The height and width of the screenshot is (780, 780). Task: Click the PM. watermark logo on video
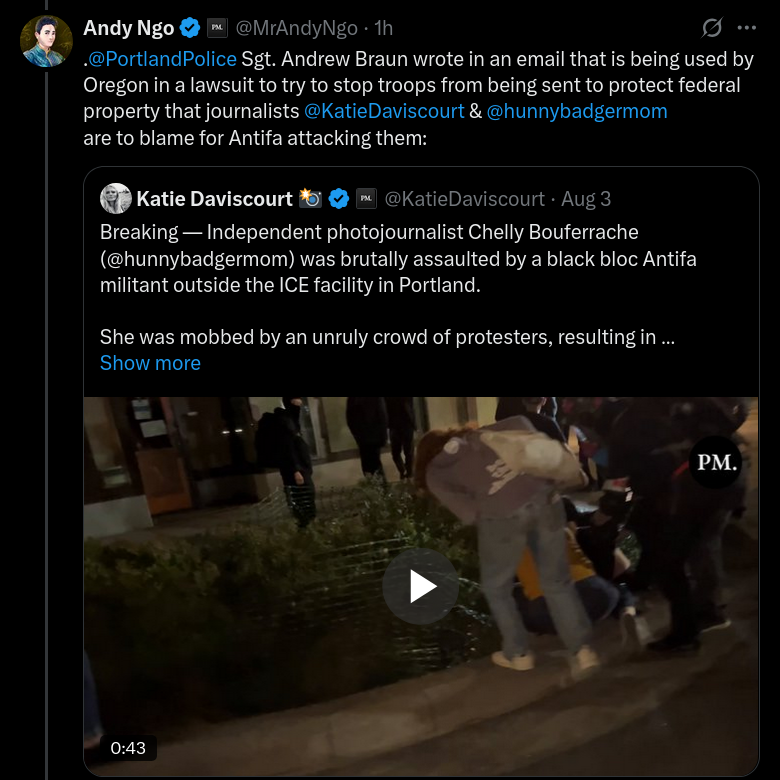pyautogui.click(x=715, y=462)
